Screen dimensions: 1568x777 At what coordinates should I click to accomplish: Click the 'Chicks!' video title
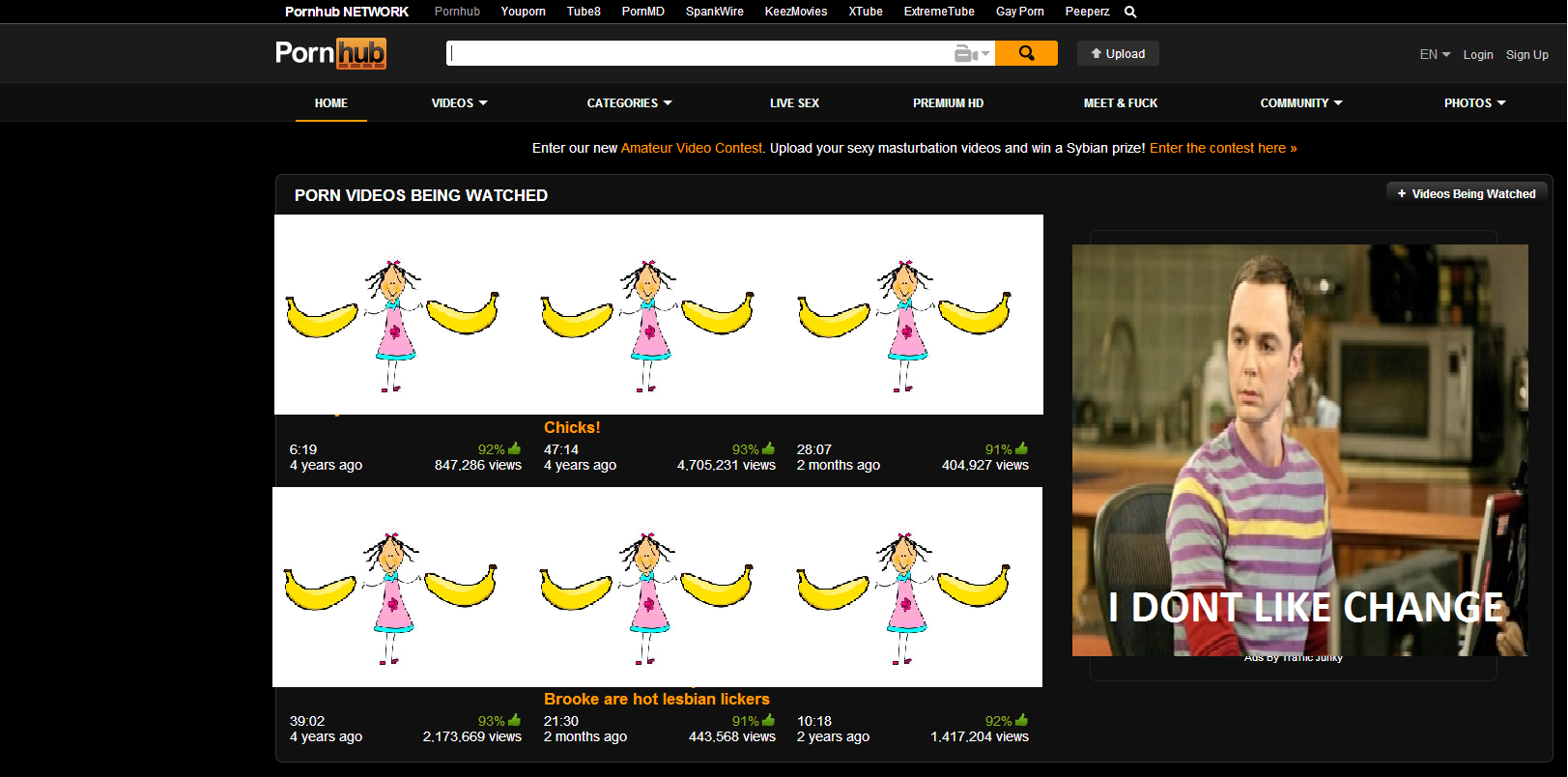coord(572,427)
